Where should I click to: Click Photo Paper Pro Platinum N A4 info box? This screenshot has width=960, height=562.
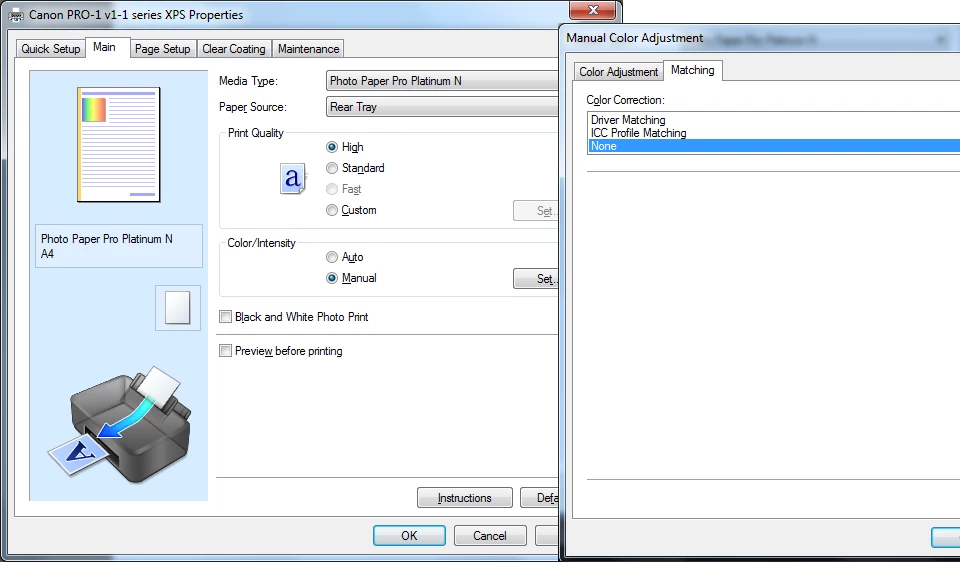coord(119,245)
